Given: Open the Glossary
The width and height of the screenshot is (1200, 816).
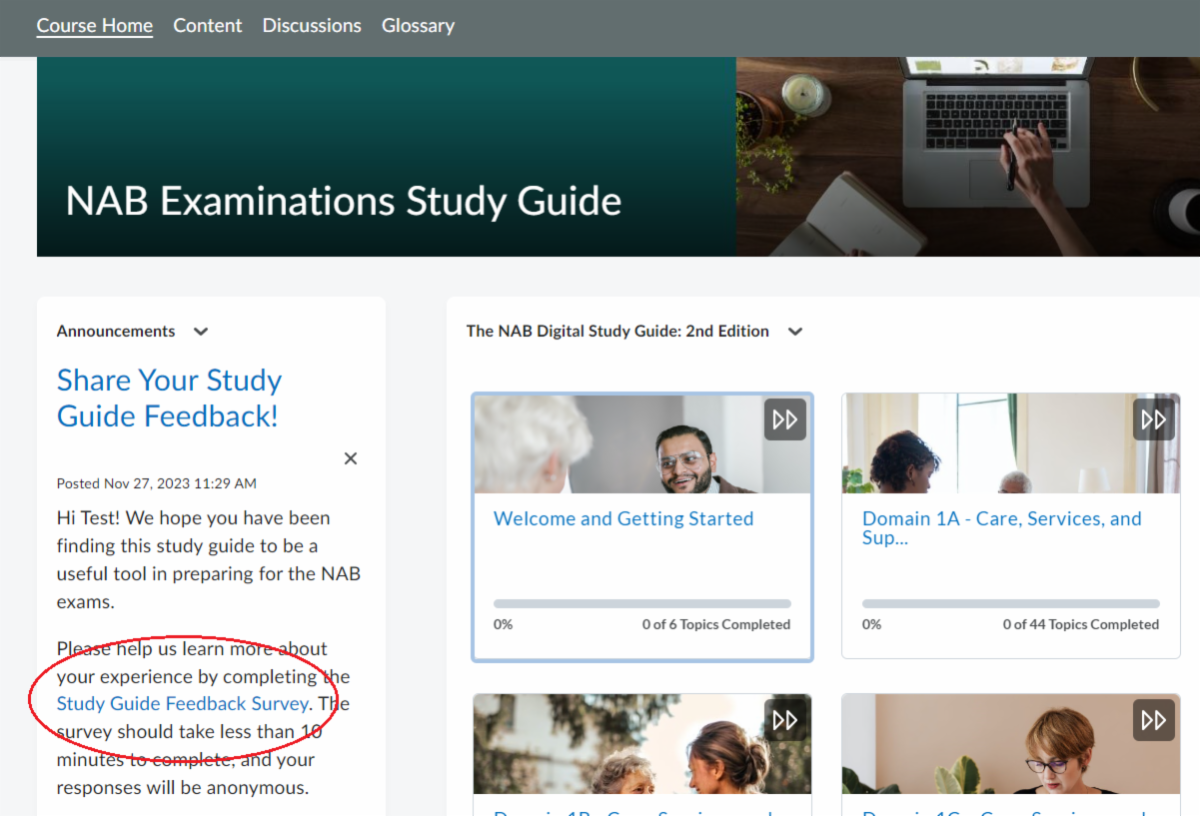Looking at the screenshot, I should click(x=418, y=25).
